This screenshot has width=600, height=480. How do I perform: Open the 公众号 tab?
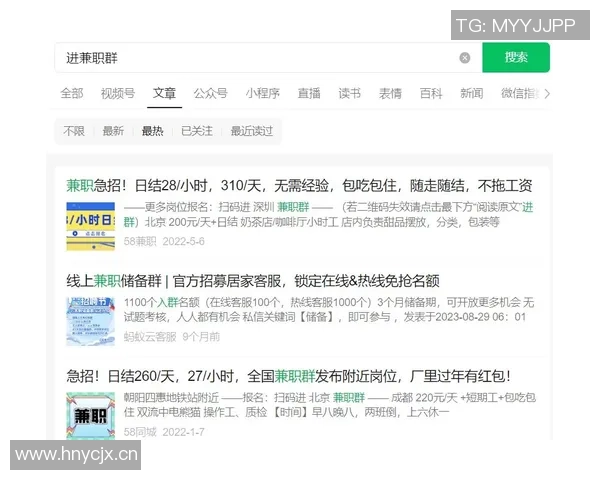[x=210, y=93]
